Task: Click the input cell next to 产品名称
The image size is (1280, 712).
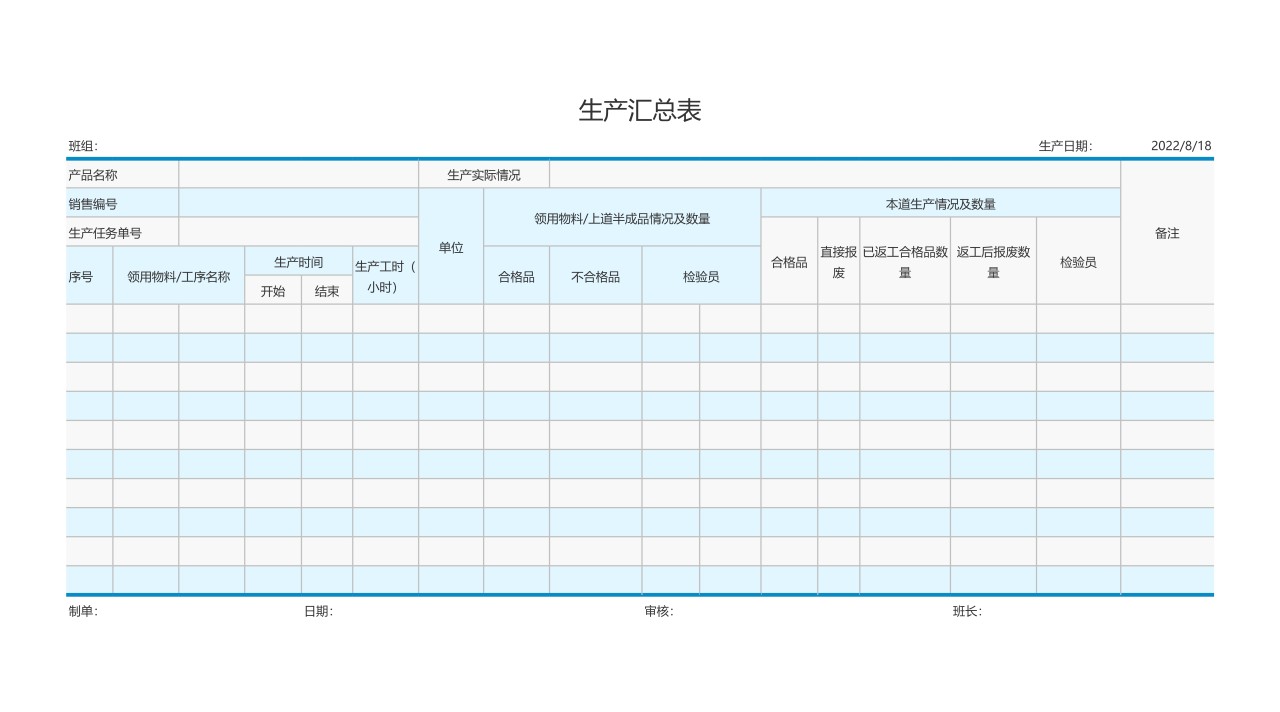Action: point(298,173)
